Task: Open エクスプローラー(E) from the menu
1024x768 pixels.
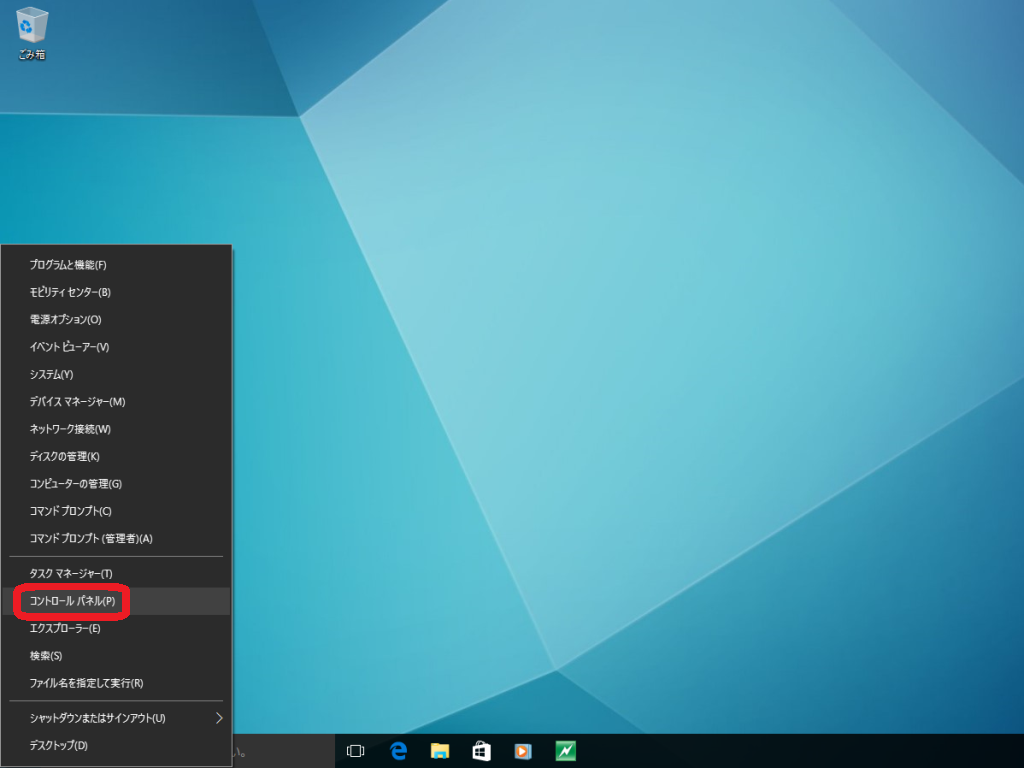Action: click(116, 628)
